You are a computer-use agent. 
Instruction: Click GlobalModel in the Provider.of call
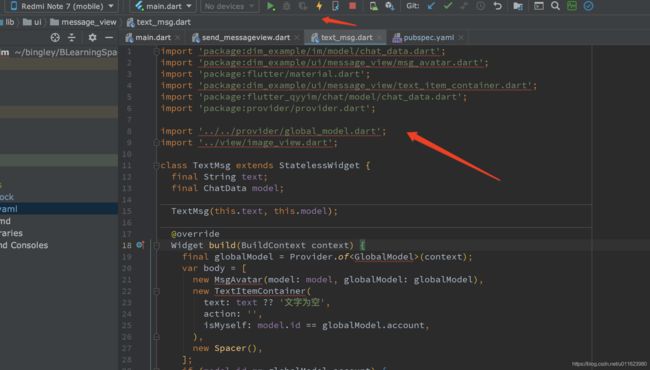click(384, 257)
